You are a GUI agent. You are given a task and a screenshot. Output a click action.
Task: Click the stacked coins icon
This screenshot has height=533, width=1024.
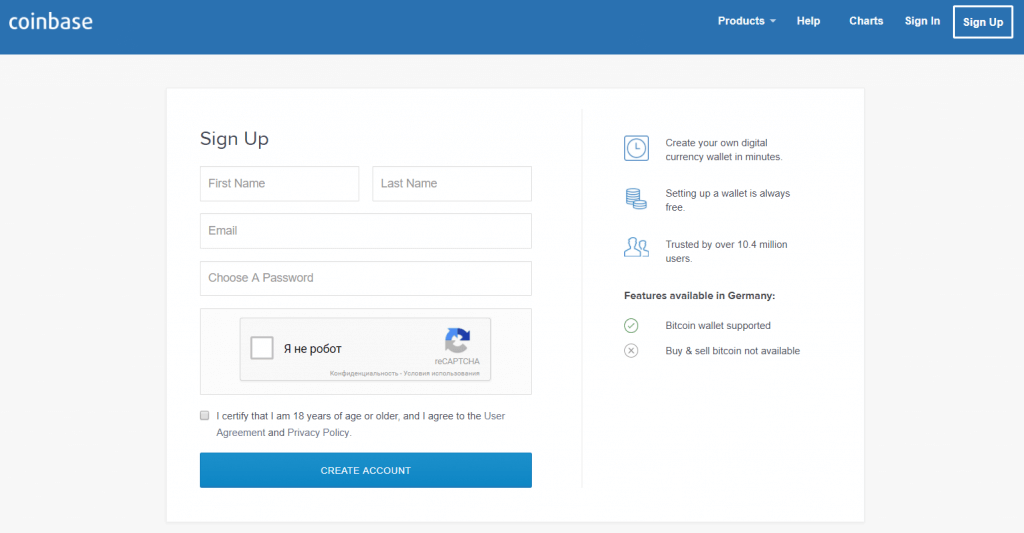point(636,199)
